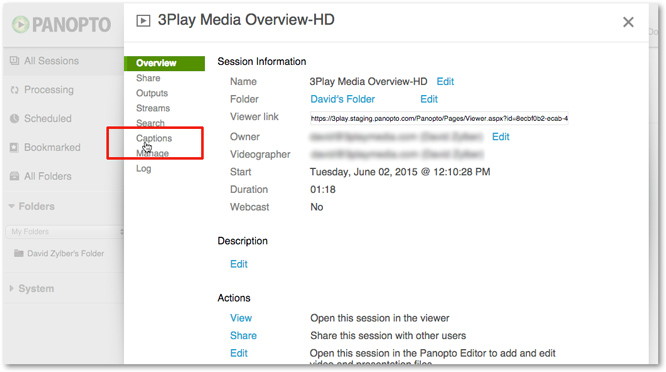Image resolution: width=666 pixels, height=372 pixels.
Task: Open the Captions tab
Action: coord(154,138)
